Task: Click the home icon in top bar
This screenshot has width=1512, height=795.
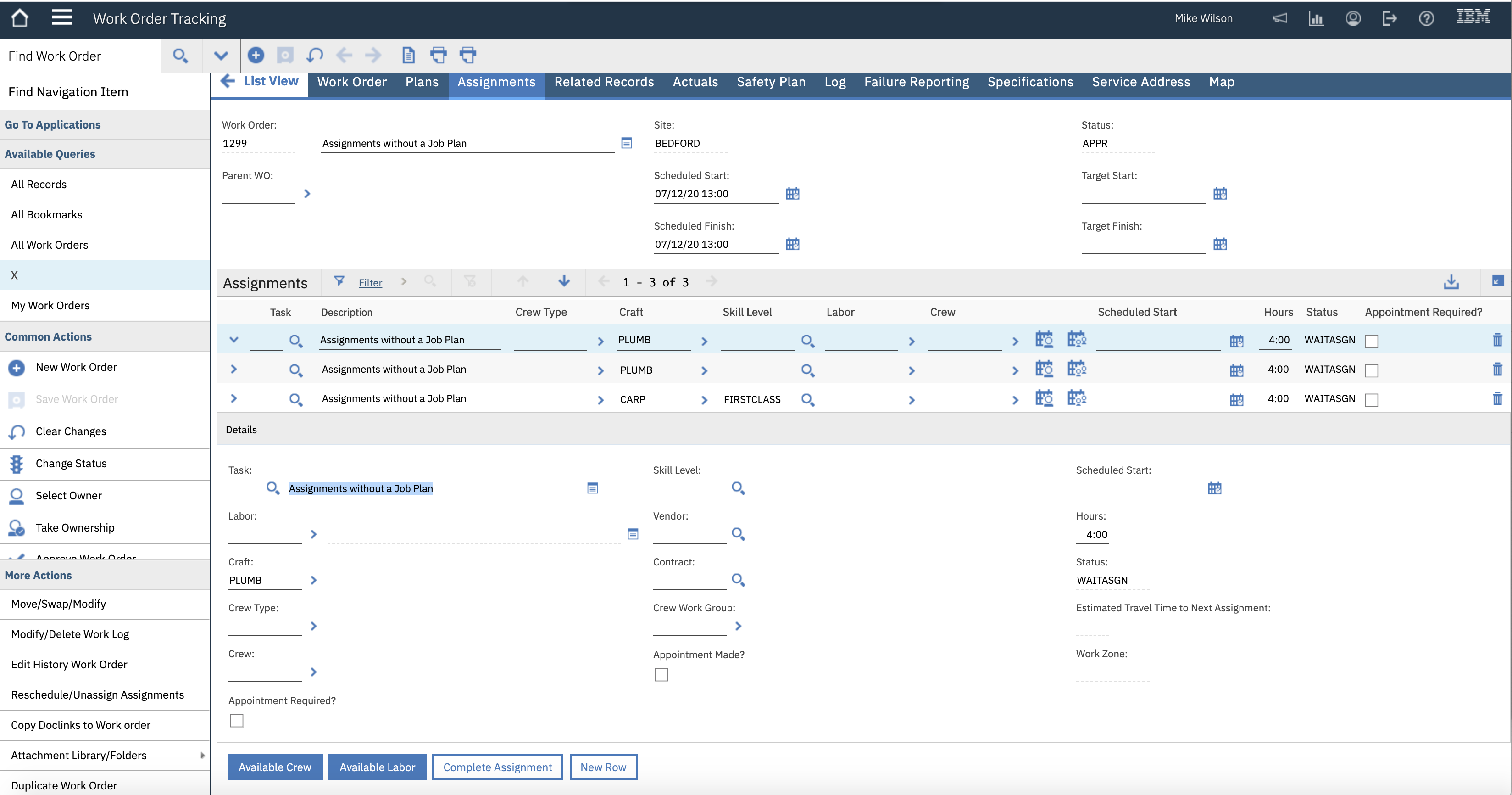Action: [19, 18]
